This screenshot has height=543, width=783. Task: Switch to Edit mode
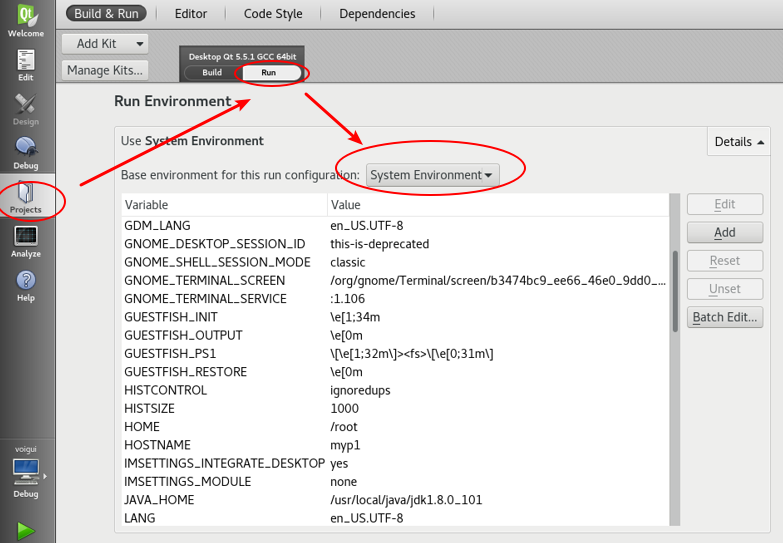26,65
